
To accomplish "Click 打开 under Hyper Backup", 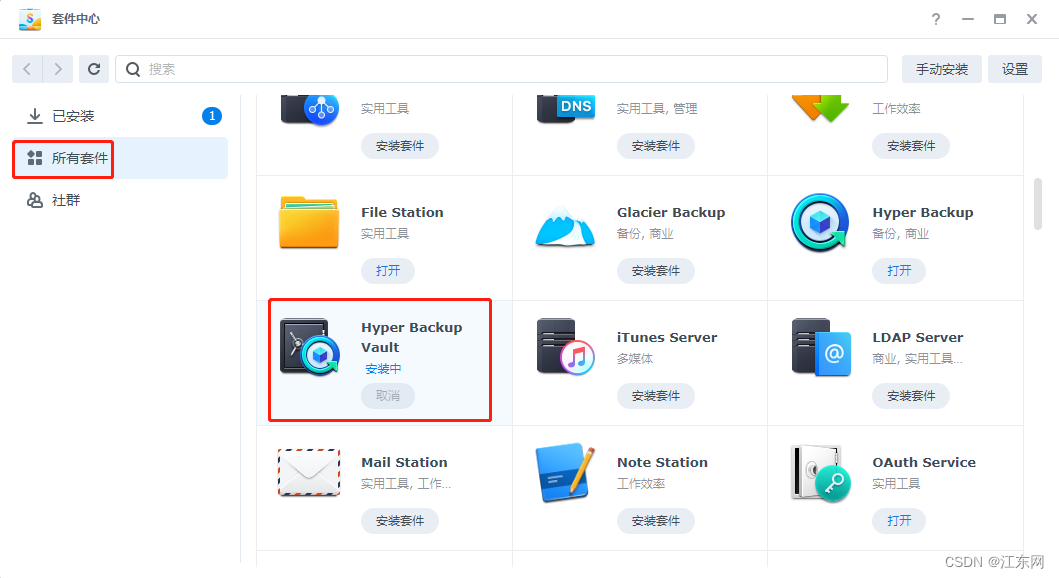I will [899, 271].
